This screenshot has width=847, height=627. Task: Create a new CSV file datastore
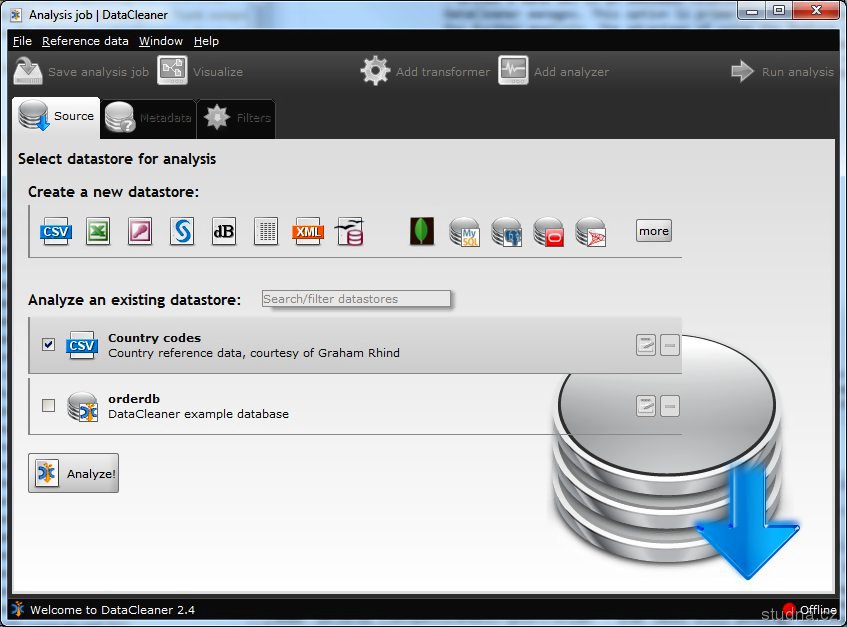coord(56,232)
